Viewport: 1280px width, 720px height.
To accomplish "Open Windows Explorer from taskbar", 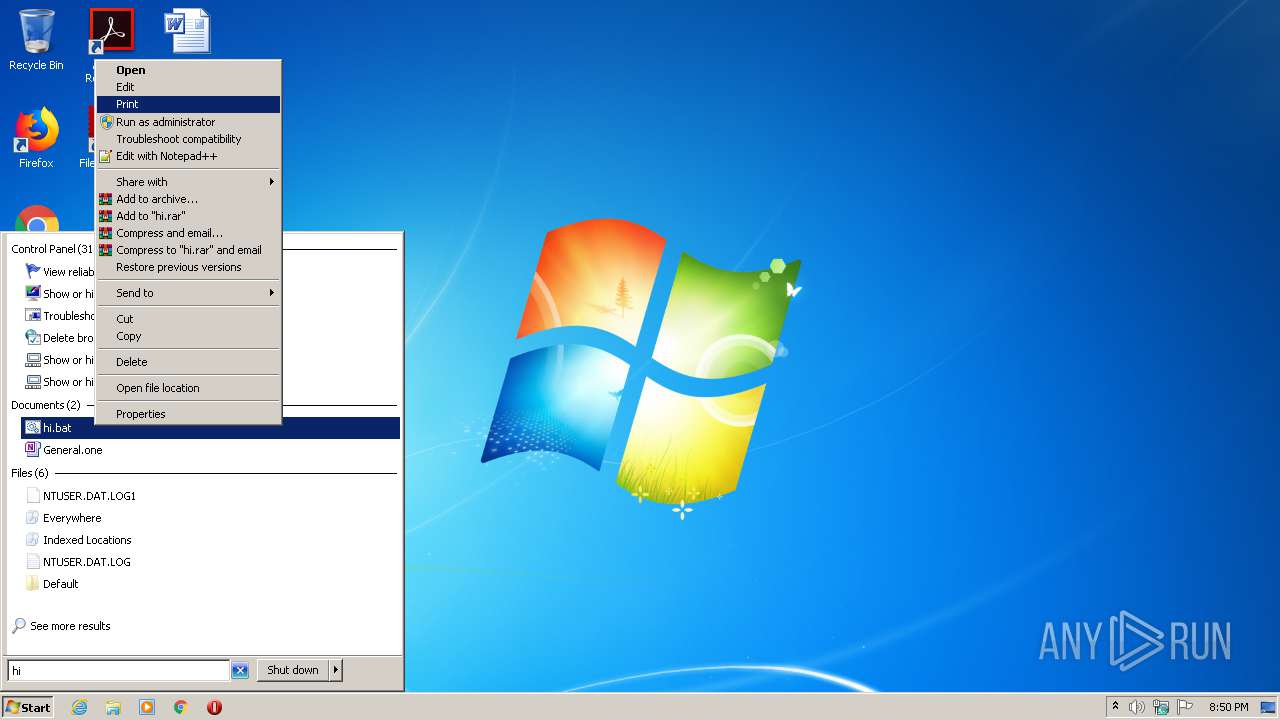I will coord(113,707).
